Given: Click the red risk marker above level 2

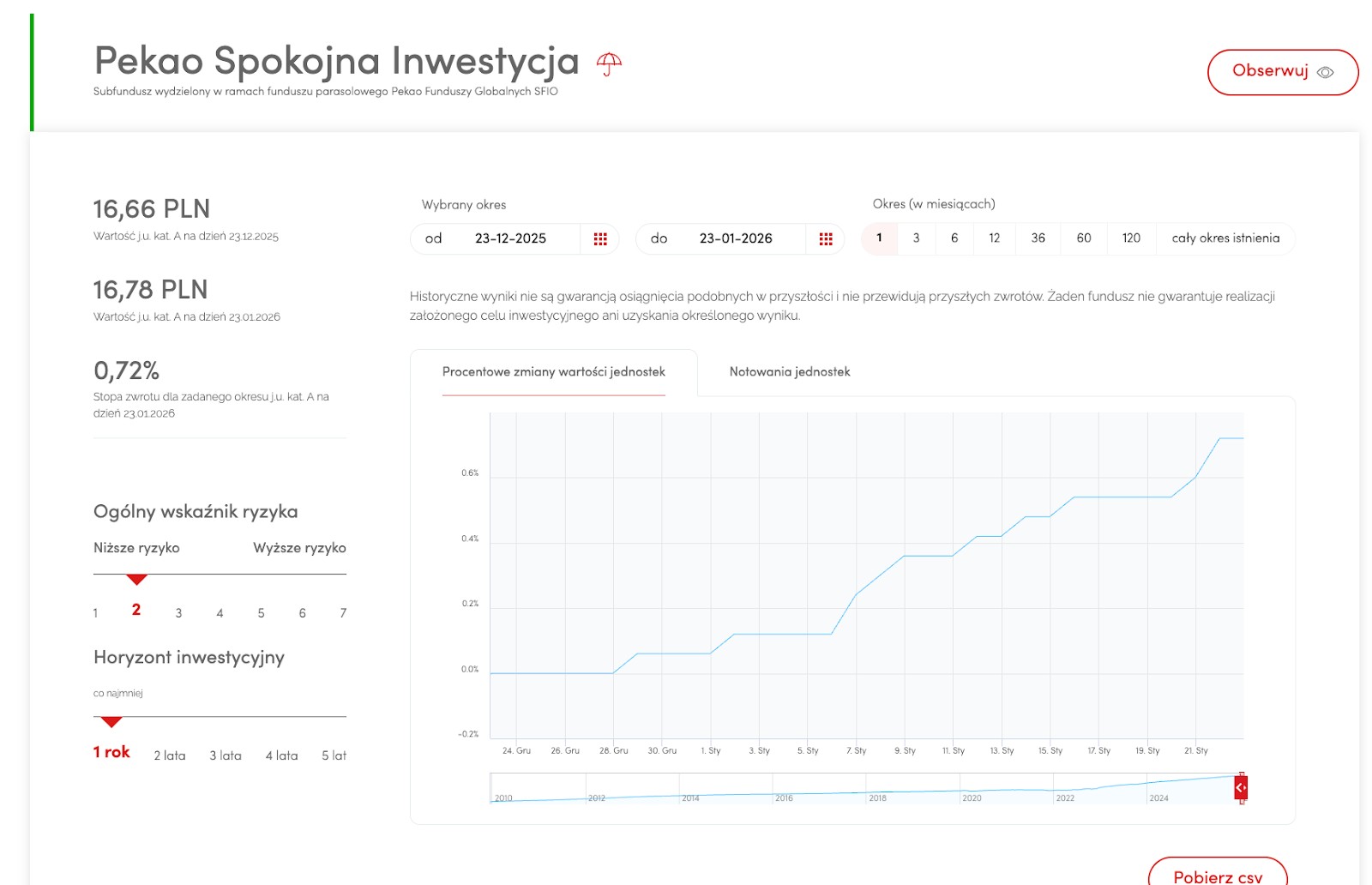Looking at the screenshot, I should click(136, 580).
